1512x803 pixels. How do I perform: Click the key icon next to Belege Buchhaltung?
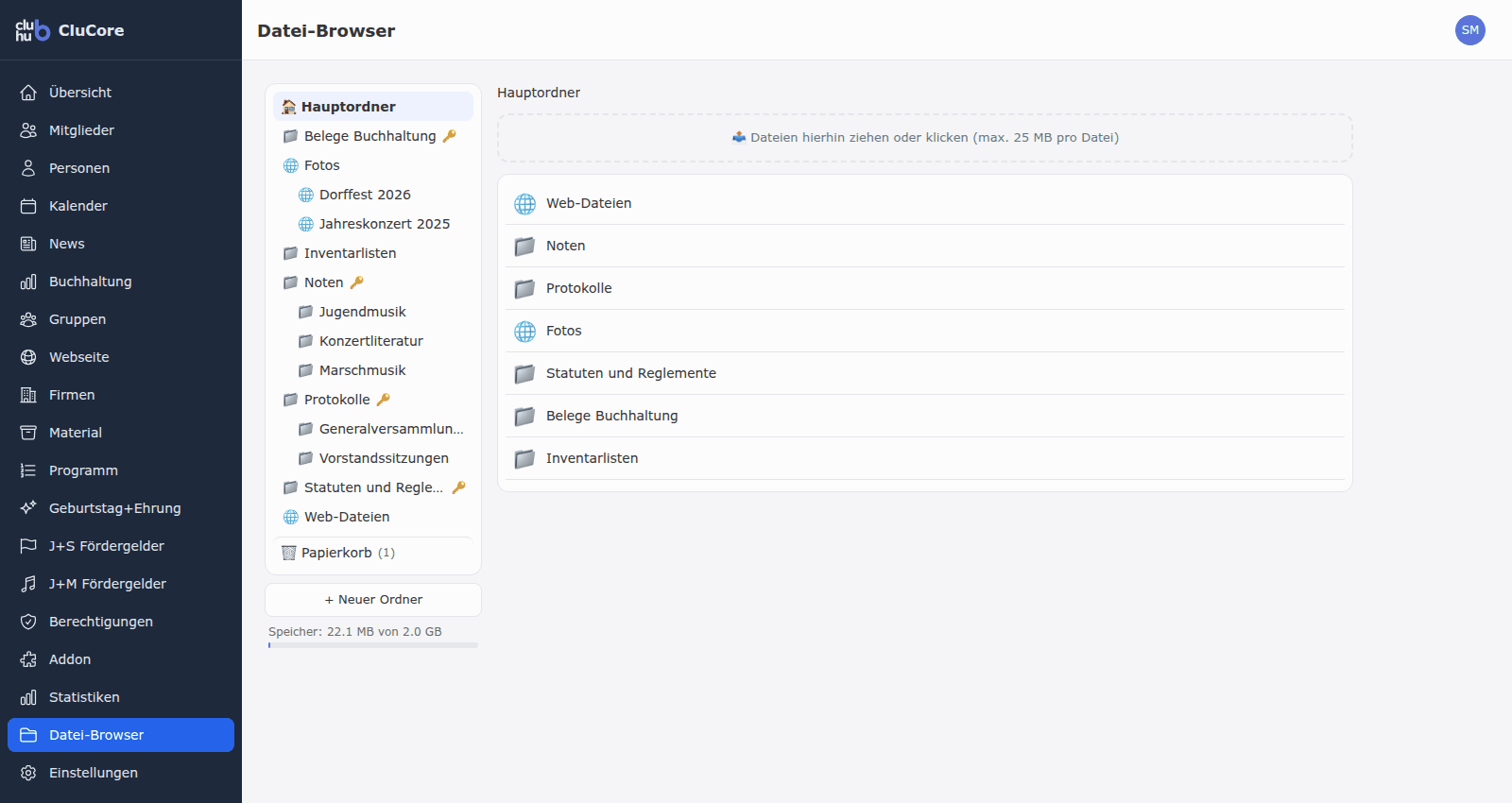click(450, 136)
